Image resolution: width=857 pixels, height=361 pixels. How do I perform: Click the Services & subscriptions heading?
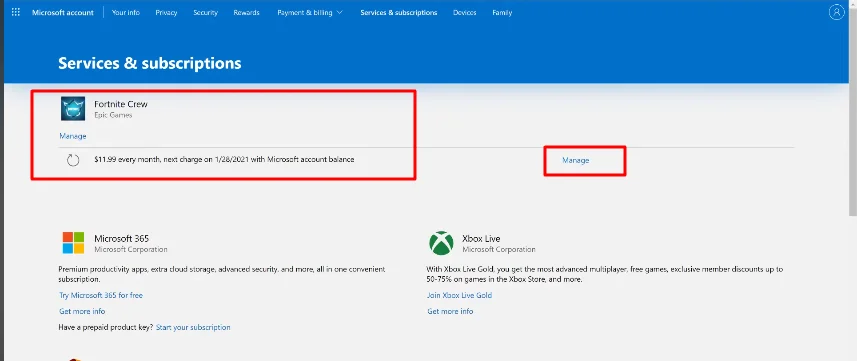(x=150, y=63)
